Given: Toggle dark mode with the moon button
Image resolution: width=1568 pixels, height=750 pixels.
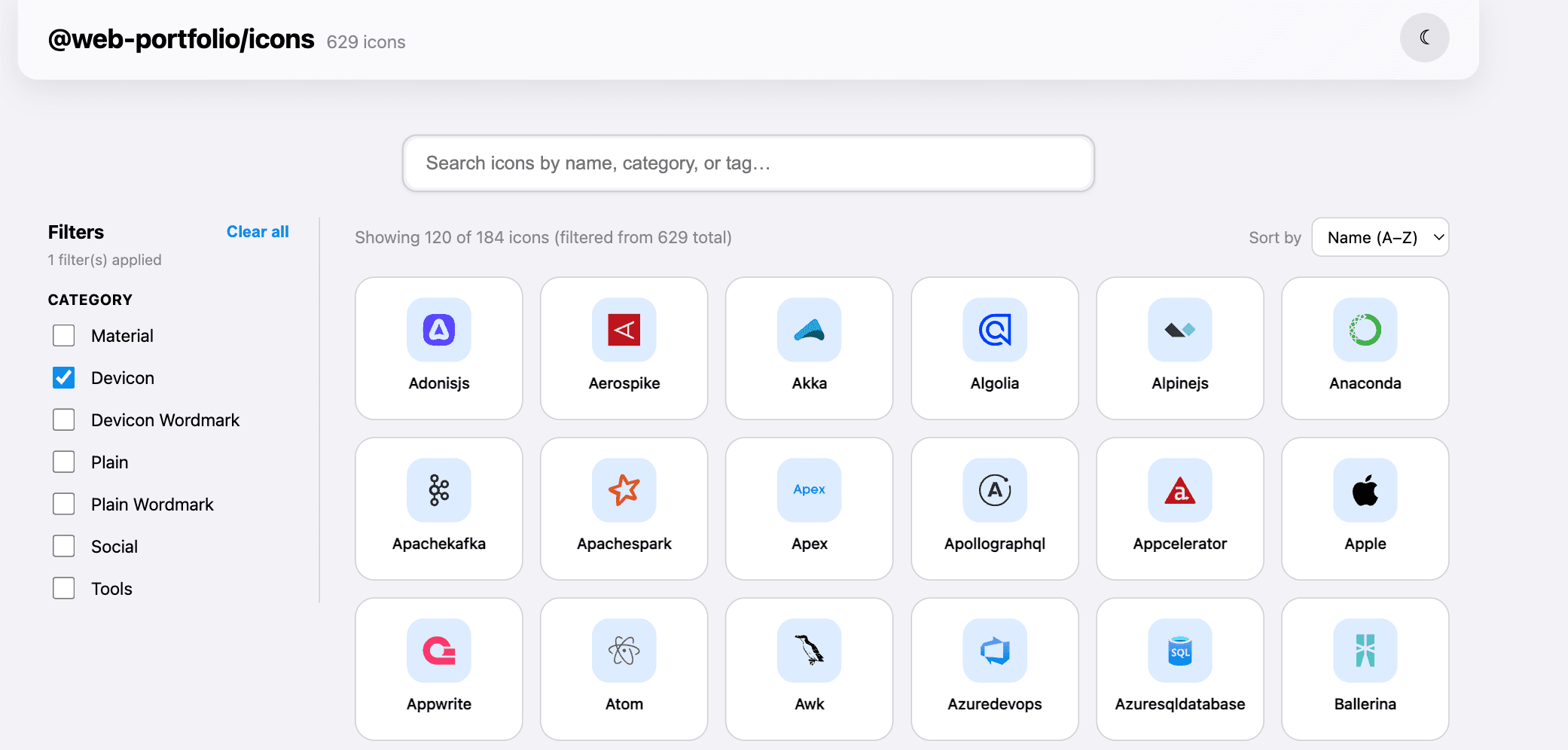Looking at the screenshot, I should pos(1424,38).
